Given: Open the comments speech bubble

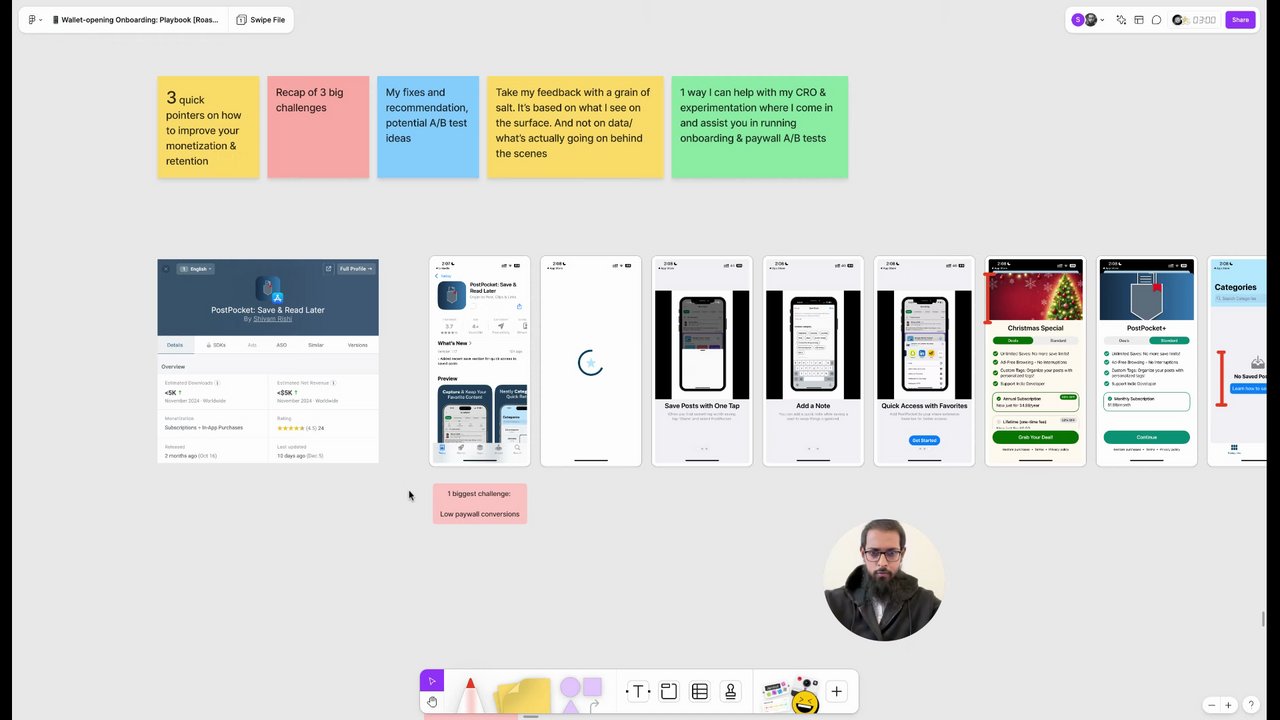Looking at the screenshot, I should (1157, 20).
